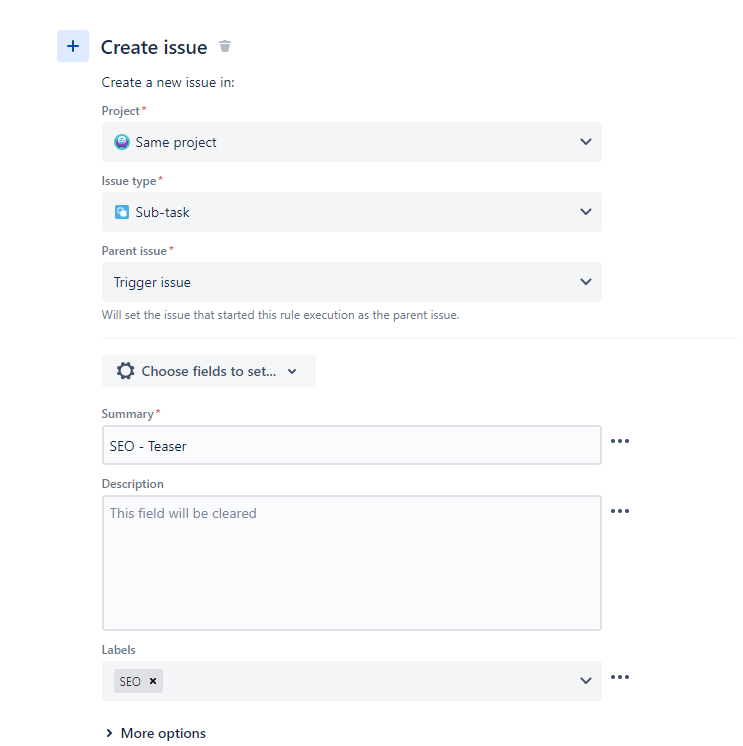Screen dimensions: 743x746
Task: Click the gear icon in Choose fields
Action: click(x=126, y=371)
